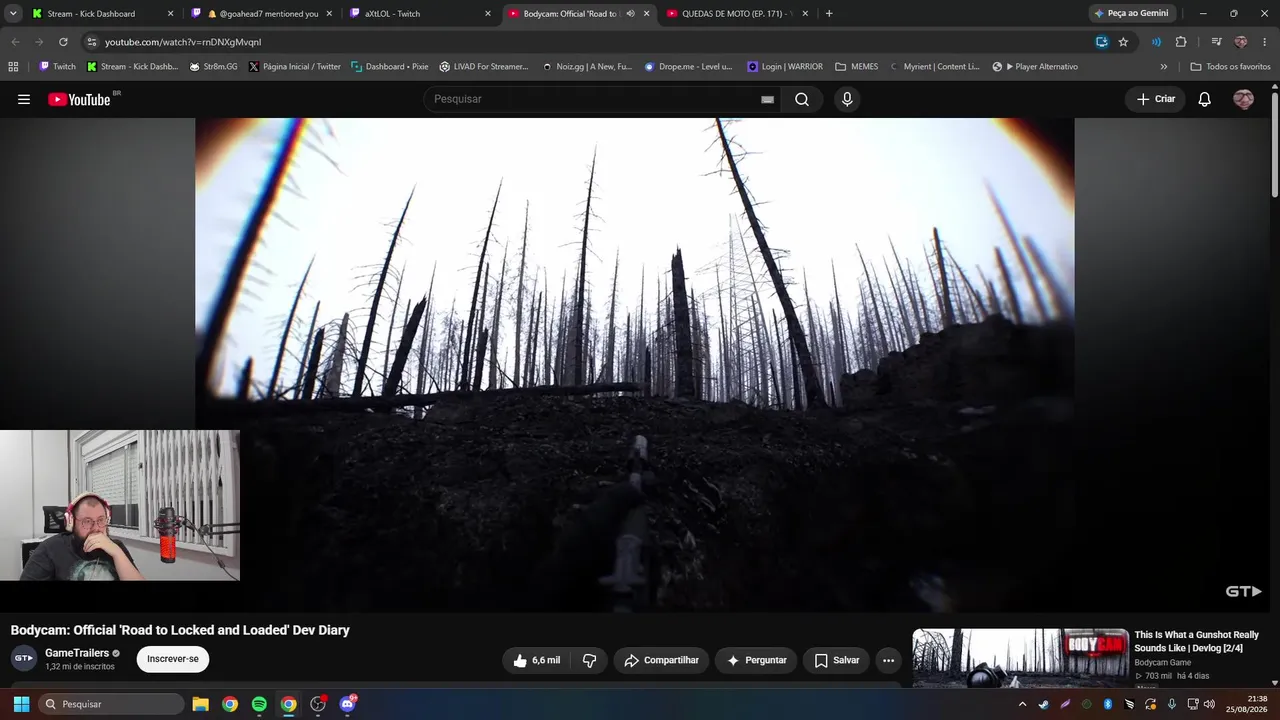Screen dimensions: 1280x720
Task: Open the Windows Start menu
Action: click(x=21, y=704)
